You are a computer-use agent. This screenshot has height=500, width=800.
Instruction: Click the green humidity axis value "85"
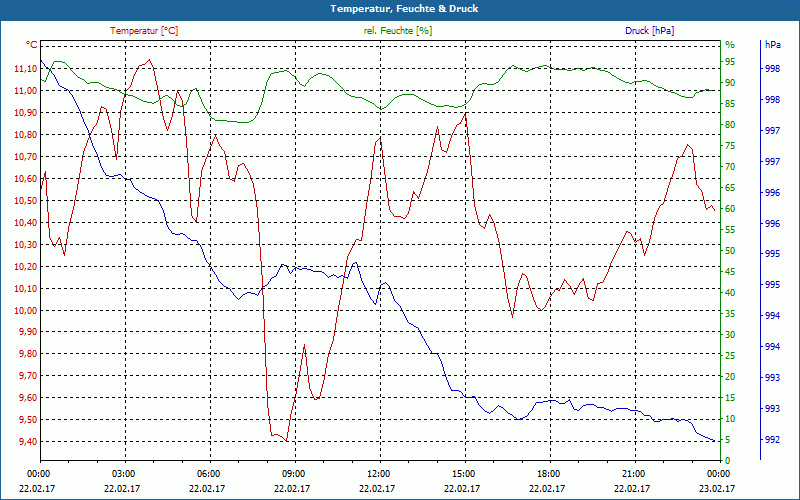[x=730, y=104]
